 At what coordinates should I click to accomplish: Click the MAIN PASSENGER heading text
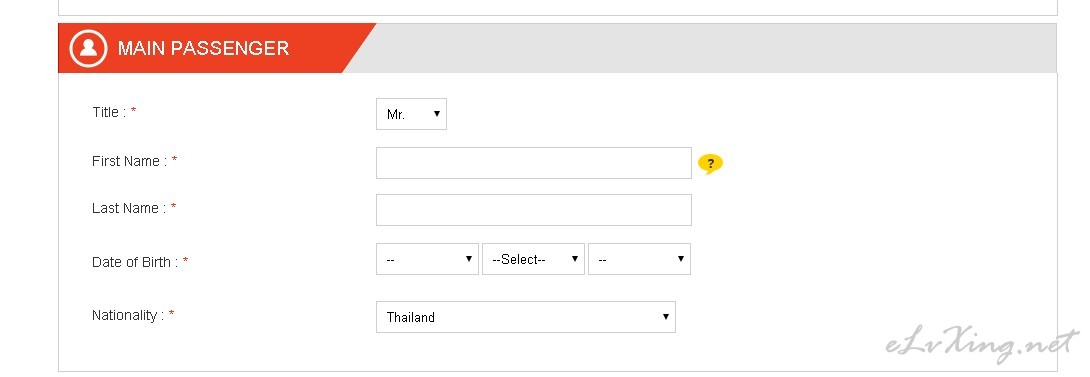[x=204, y=48]
